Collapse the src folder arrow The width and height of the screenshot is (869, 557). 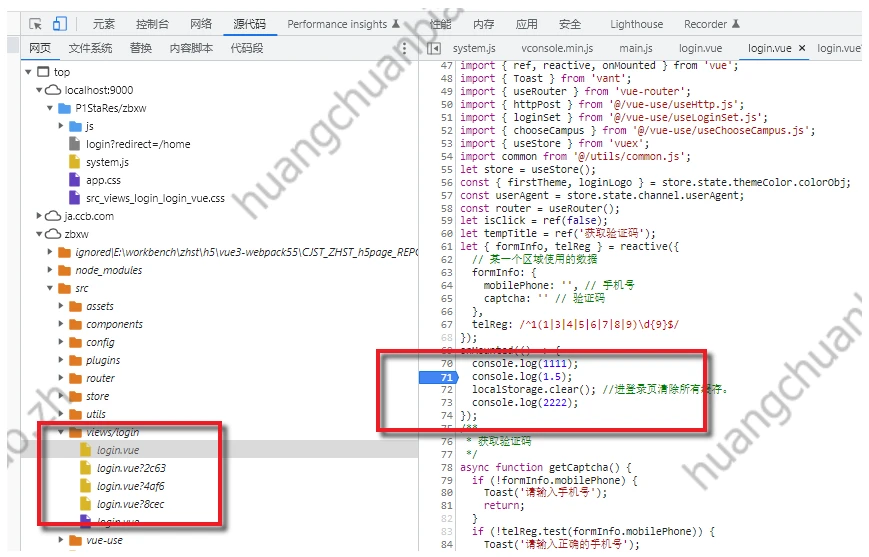click(x=50, y=288)
